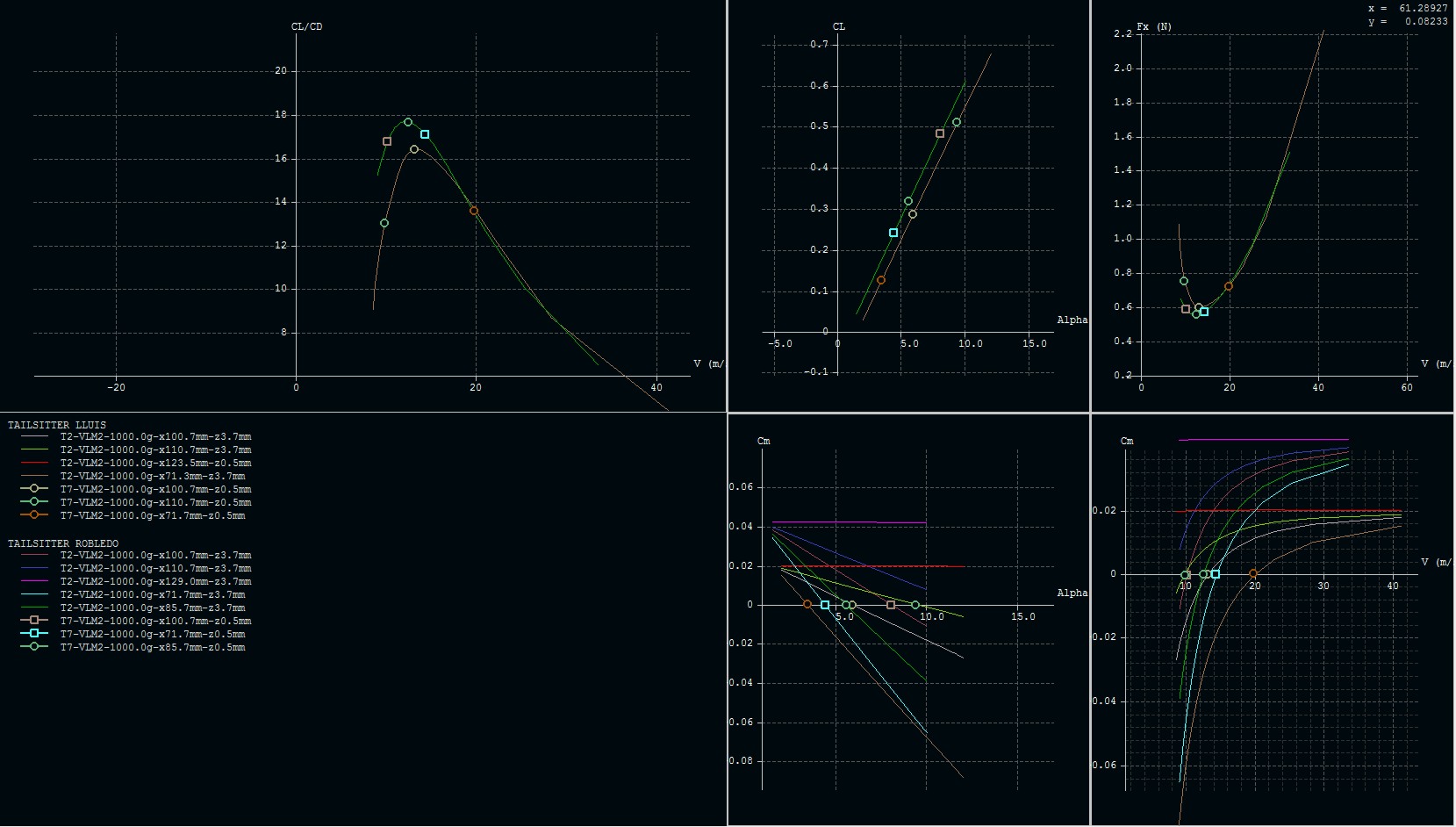The width and height of the screenshot is (1456, 827).
Task: Select the TAILSITTER LLUIS legend heading
Action: pyautogui.click(x=57, y=425)
